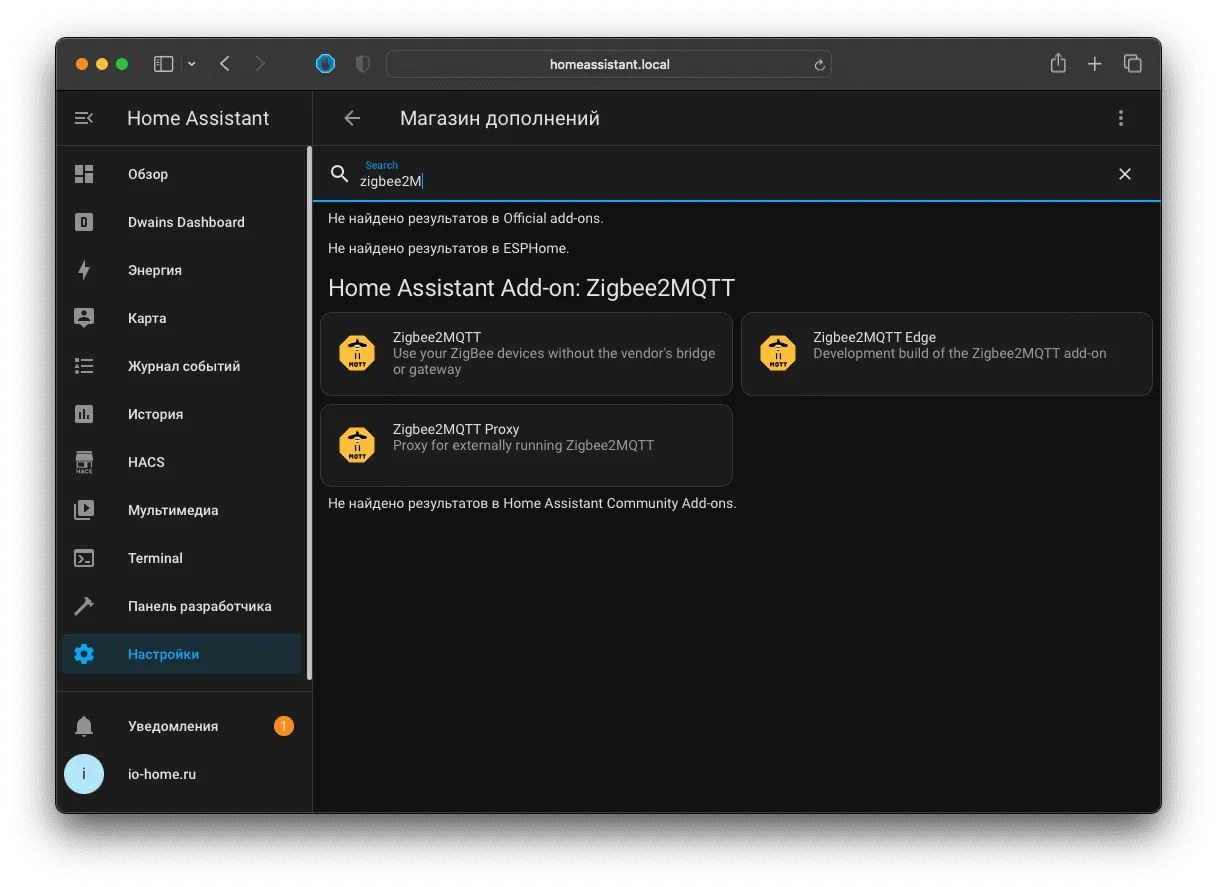Screen dimensions: 1217x887
Task: Open the Terminal console icon
Action: [x=84, y=558]
